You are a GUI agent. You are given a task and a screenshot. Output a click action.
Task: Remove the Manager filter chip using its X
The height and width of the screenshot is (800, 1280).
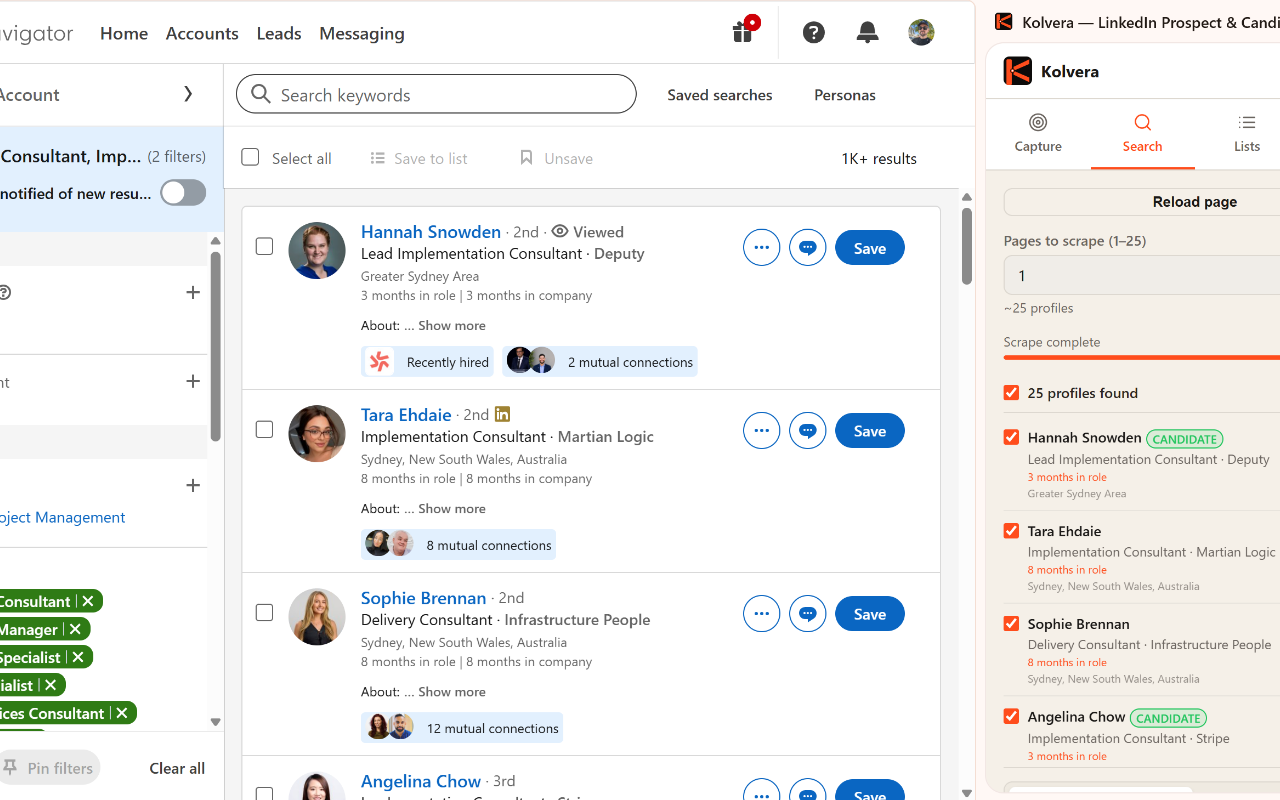75,629
